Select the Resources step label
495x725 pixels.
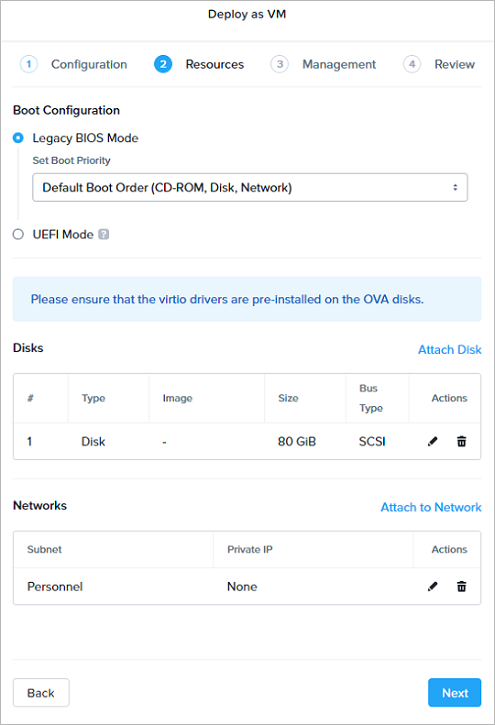pos(214,64)
